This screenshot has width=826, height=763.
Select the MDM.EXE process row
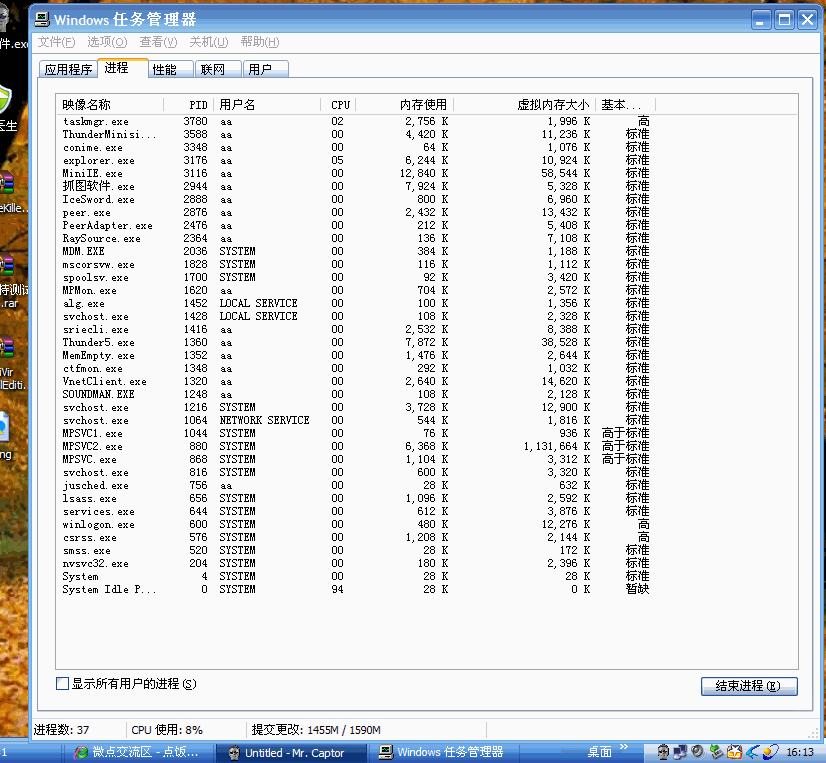356,251
